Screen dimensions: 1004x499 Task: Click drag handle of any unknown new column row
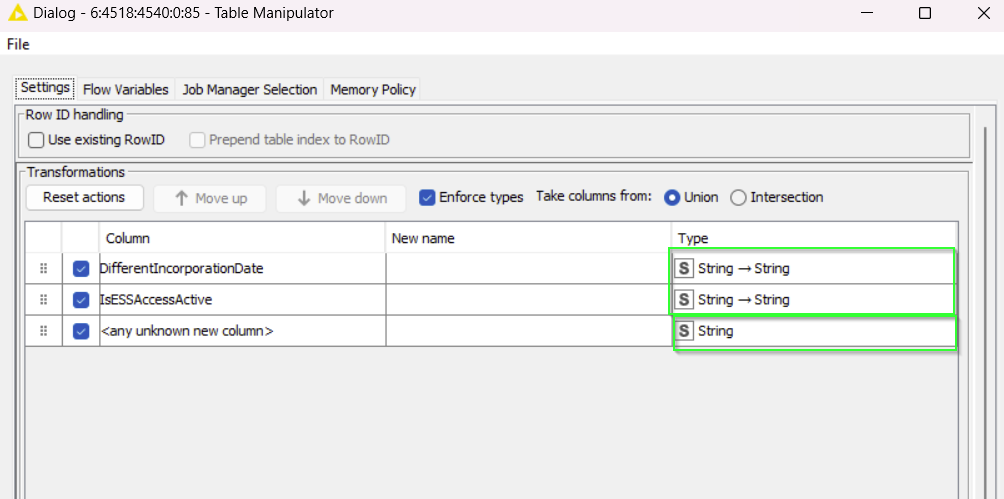[43, 331]
